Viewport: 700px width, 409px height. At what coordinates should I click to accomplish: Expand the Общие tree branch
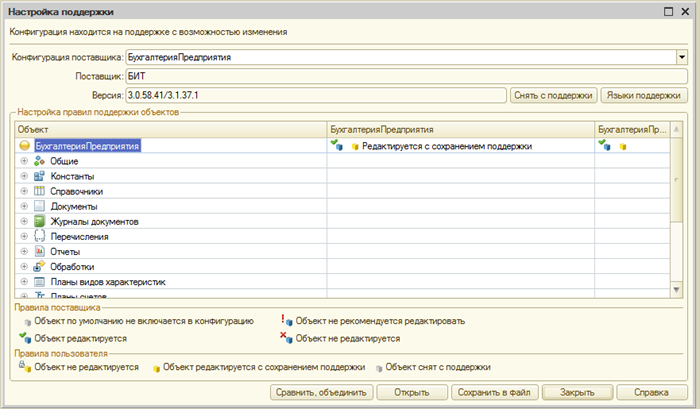click(24, 161)
